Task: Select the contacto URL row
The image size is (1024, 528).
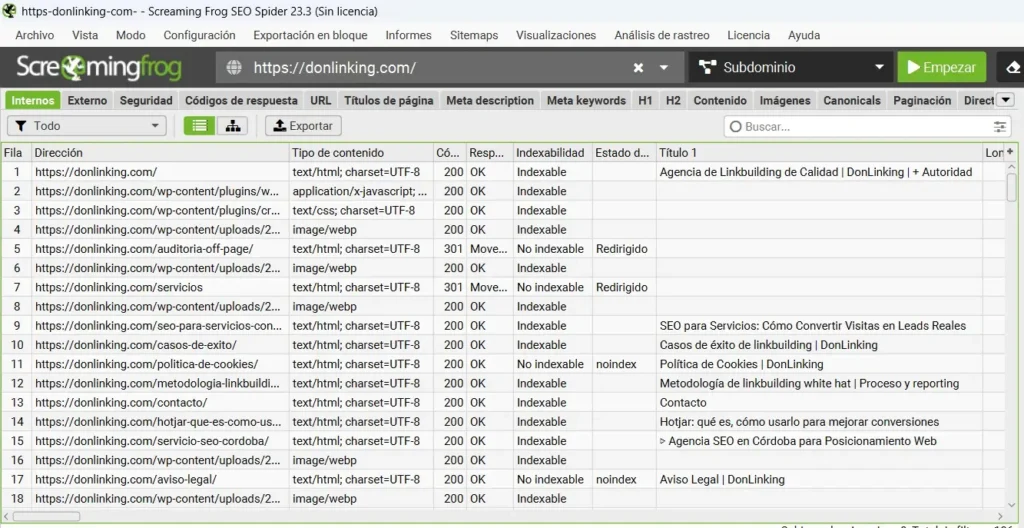Action: click(503, 403)
